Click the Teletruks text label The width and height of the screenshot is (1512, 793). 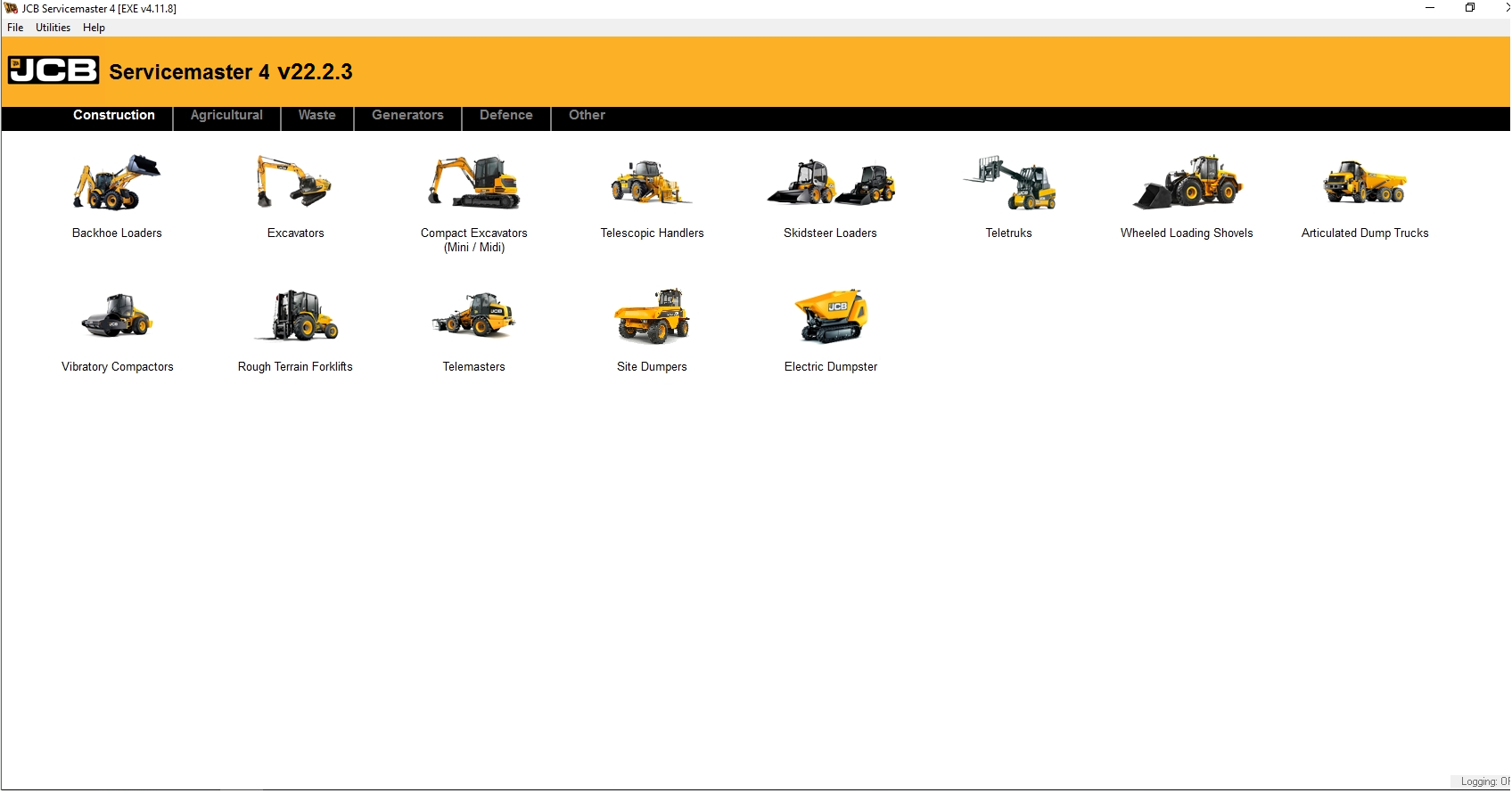(1008, 233)
